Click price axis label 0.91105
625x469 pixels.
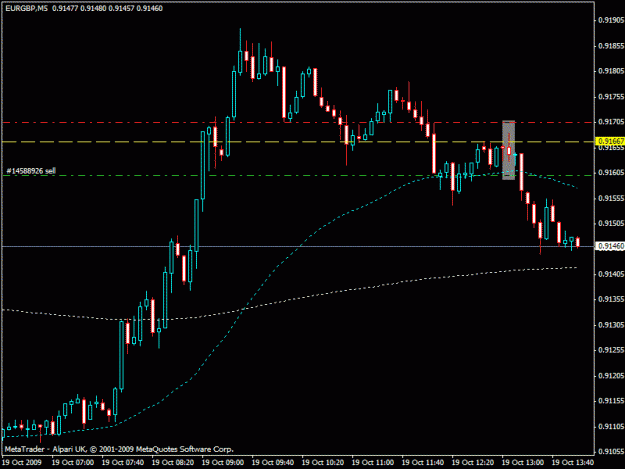[611, 426]
